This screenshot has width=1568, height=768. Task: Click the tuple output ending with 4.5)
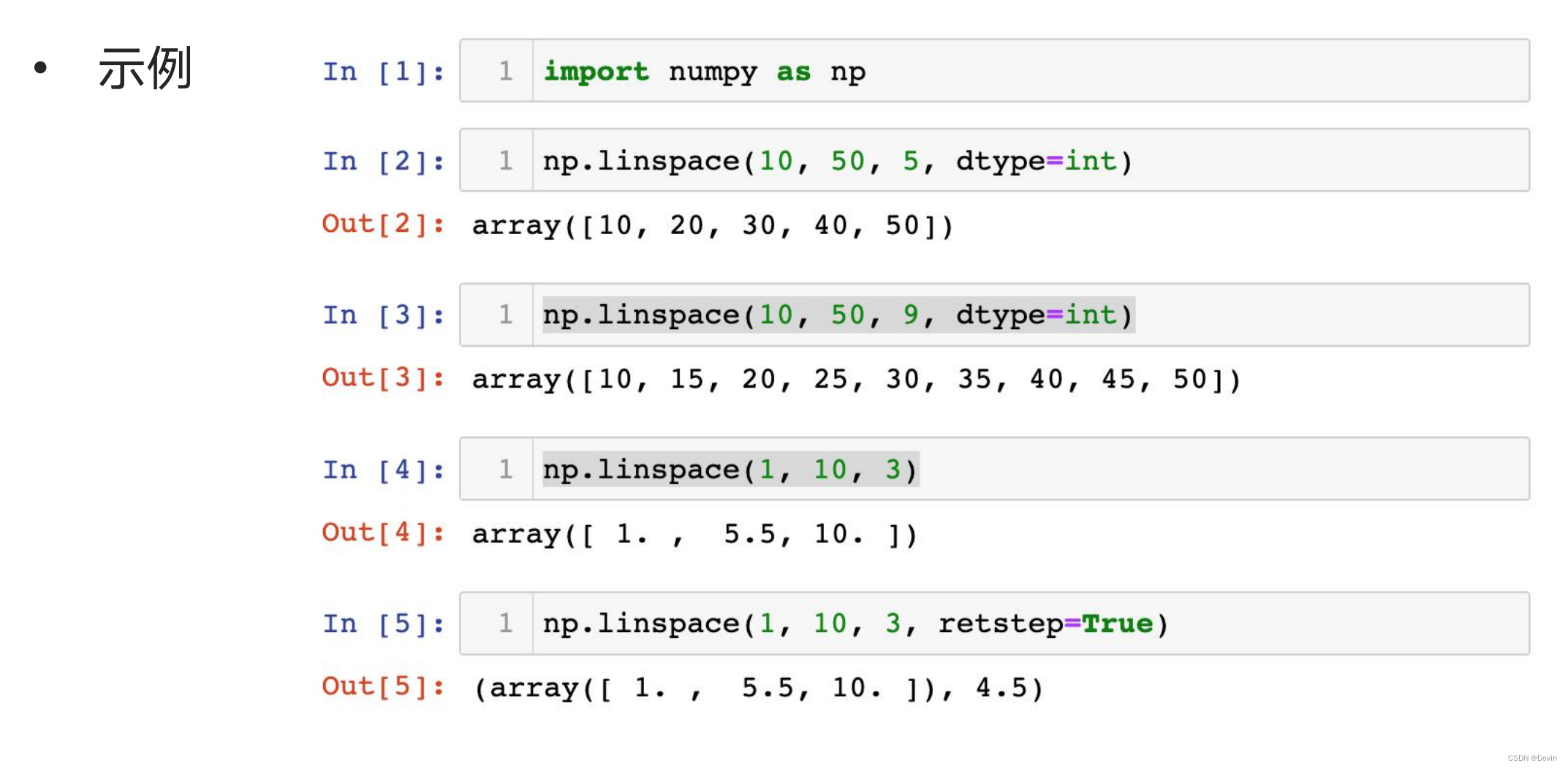coord(759,689)
